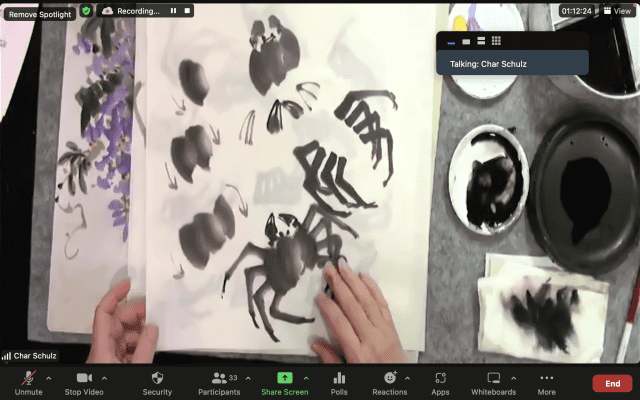
Task: Expand video options arrow next to Stop Video
Action: 104,378
